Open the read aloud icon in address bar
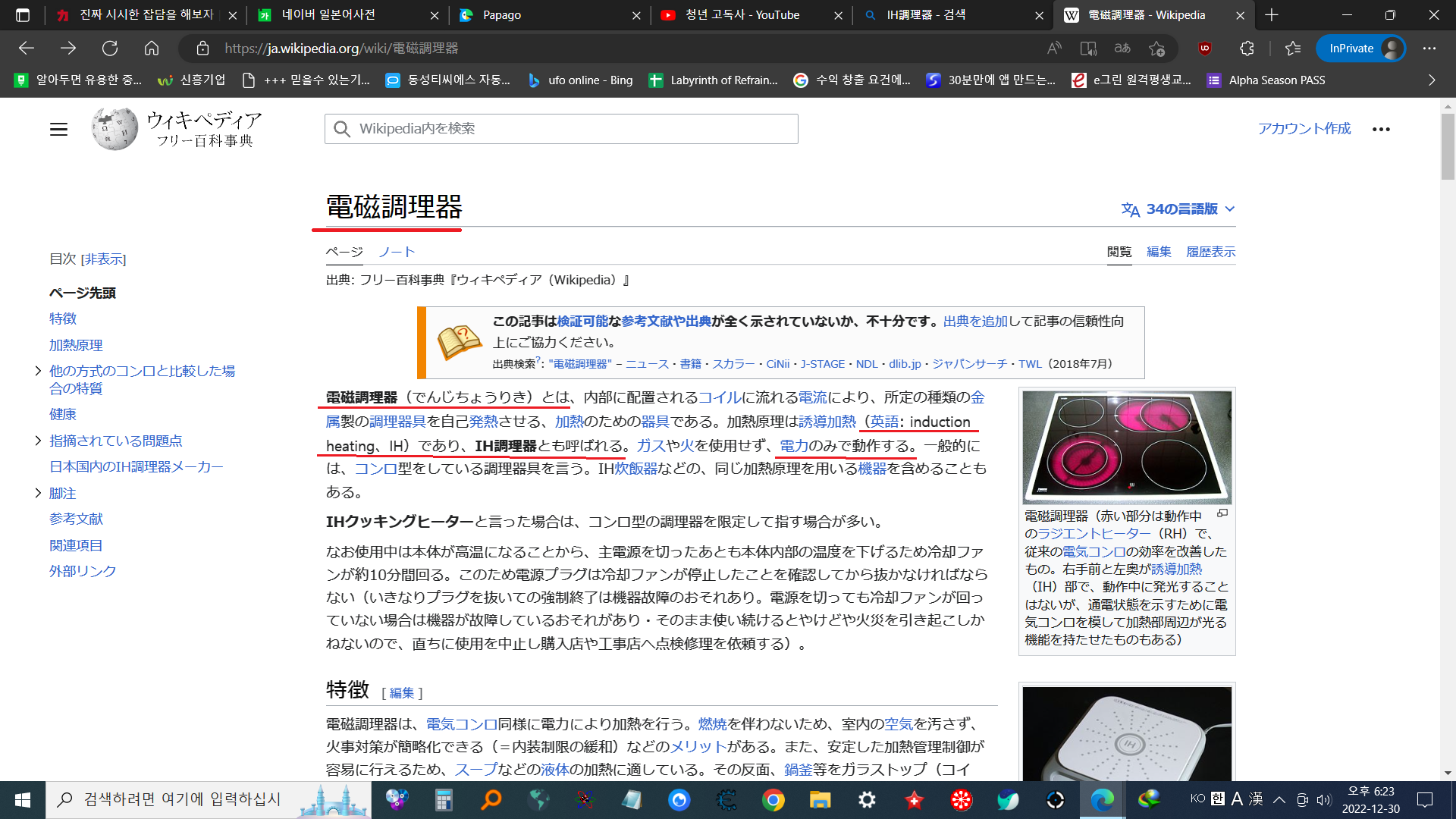The image size is (1456, 819). pos(1054,49)
